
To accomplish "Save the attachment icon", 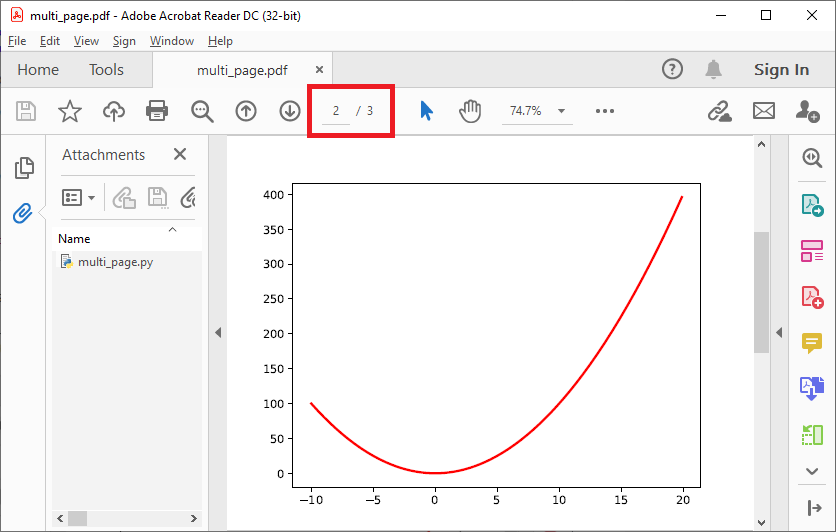I will (x=158, y=198).
